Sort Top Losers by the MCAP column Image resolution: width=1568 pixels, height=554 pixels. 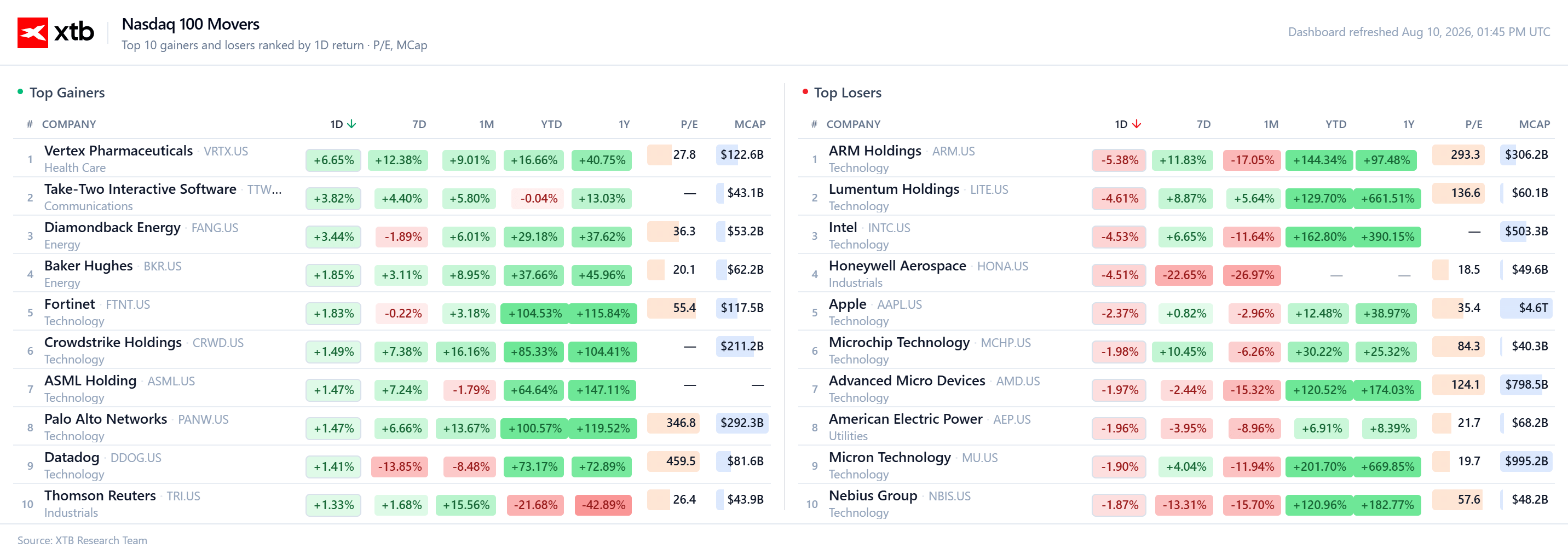[1534, 124]
